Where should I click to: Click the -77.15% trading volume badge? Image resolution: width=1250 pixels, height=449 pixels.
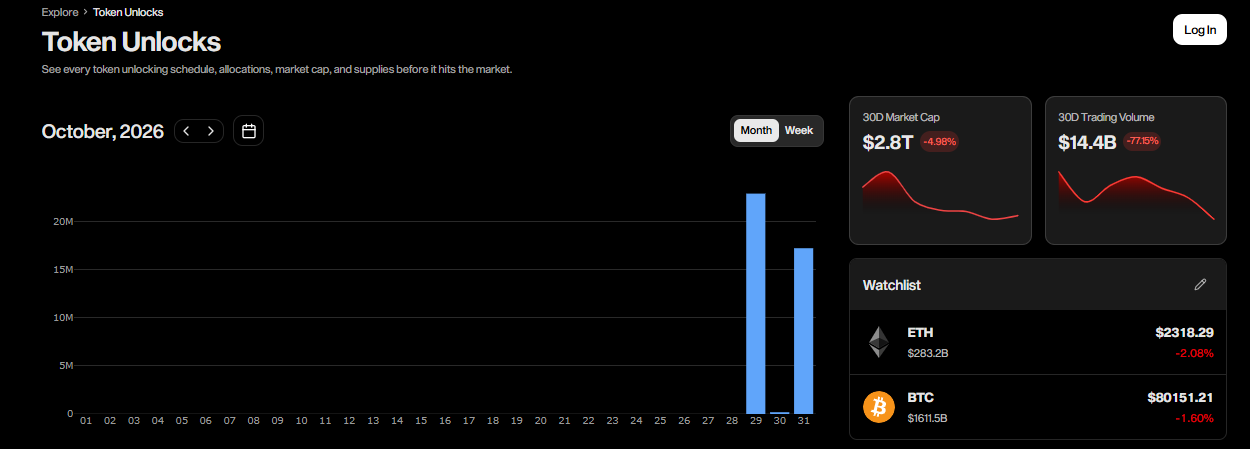1142,142
